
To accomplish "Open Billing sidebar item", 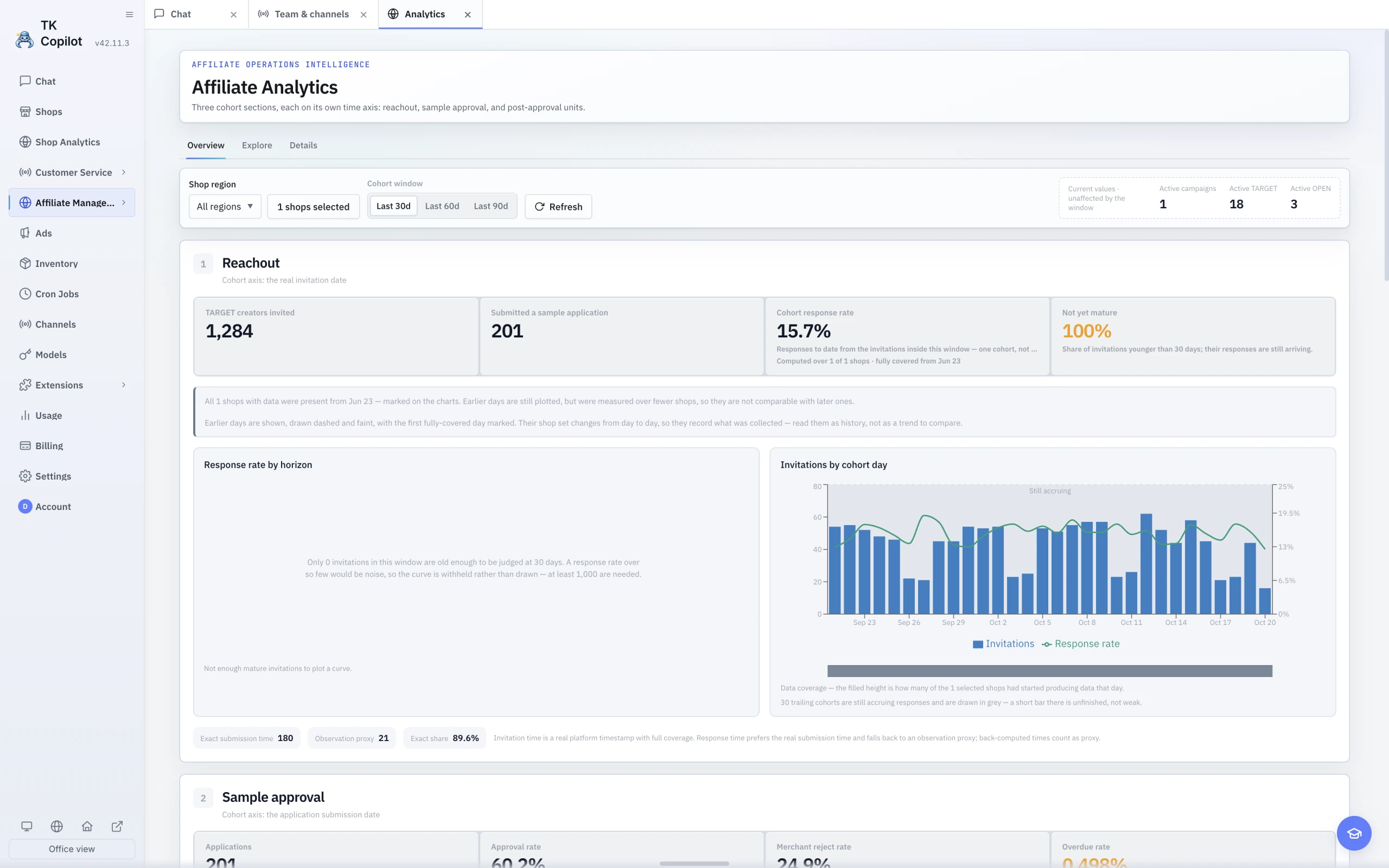I will tap(72, 446).
